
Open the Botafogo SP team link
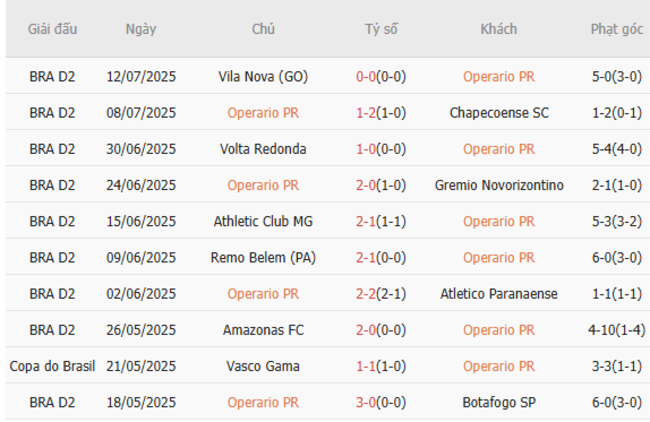499,402
